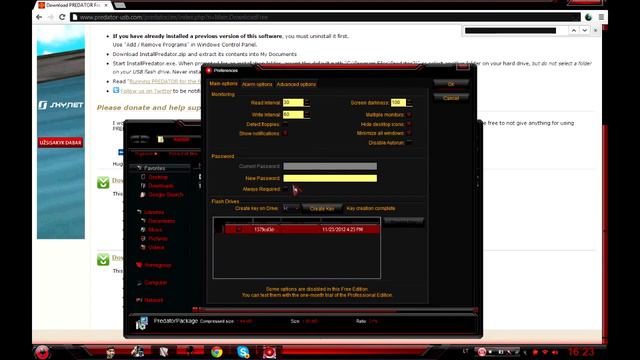The height and width of the screenshot is (360, 640).
Task: Launch Google Chrome from the taskbar
Action: 217,352
